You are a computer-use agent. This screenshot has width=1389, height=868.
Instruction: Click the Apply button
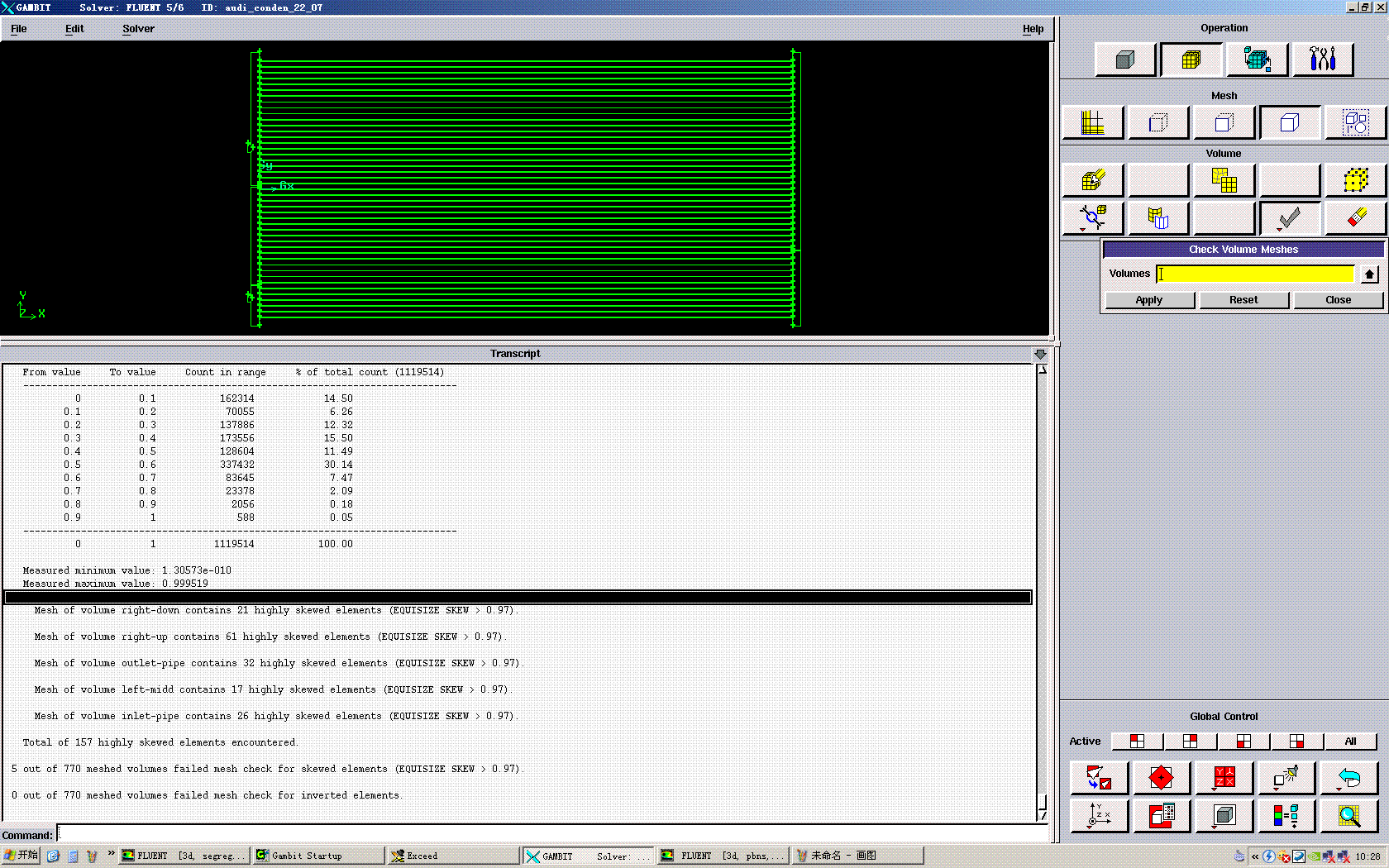pos(1148,300)
